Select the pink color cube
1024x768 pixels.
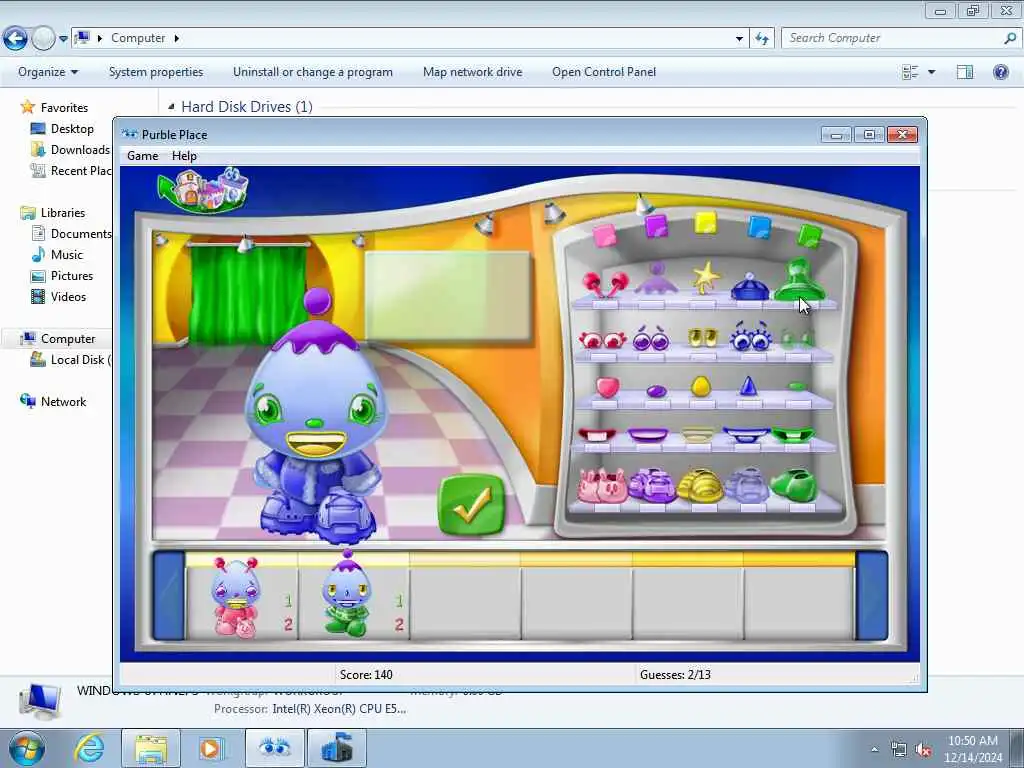pos(604,235)
